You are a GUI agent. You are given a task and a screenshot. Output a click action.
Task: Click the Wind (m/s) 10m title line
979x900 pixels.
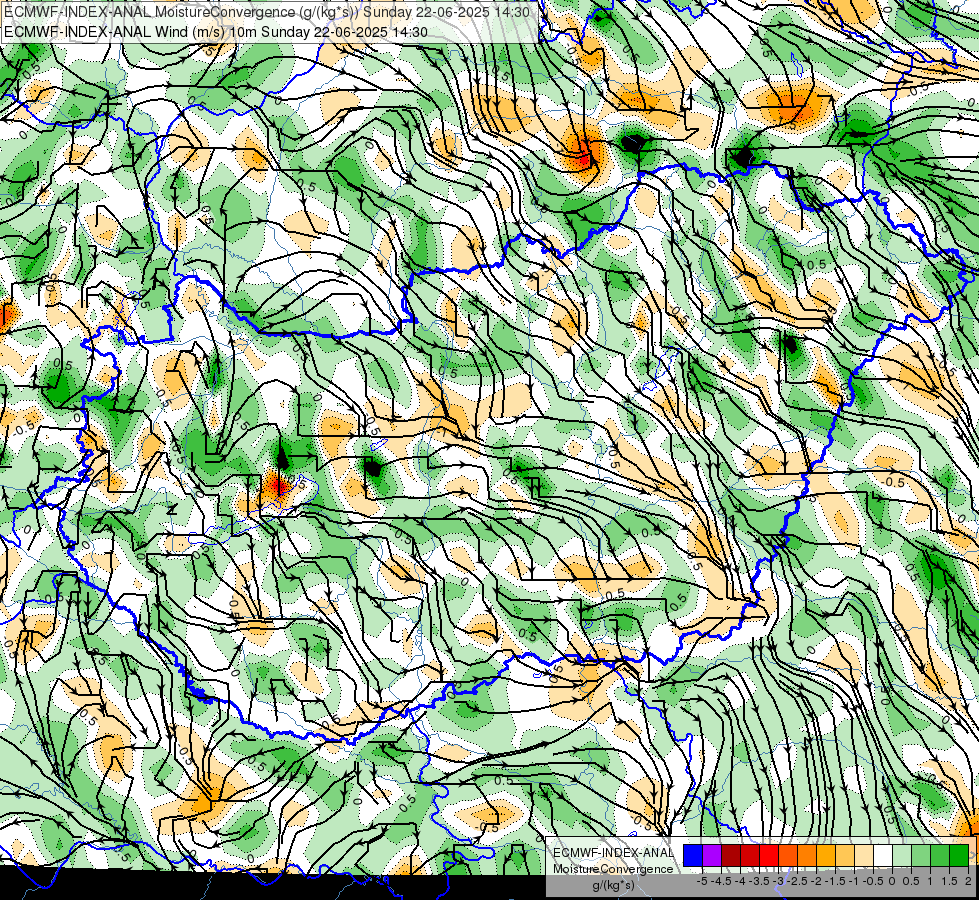click(216, 31)
